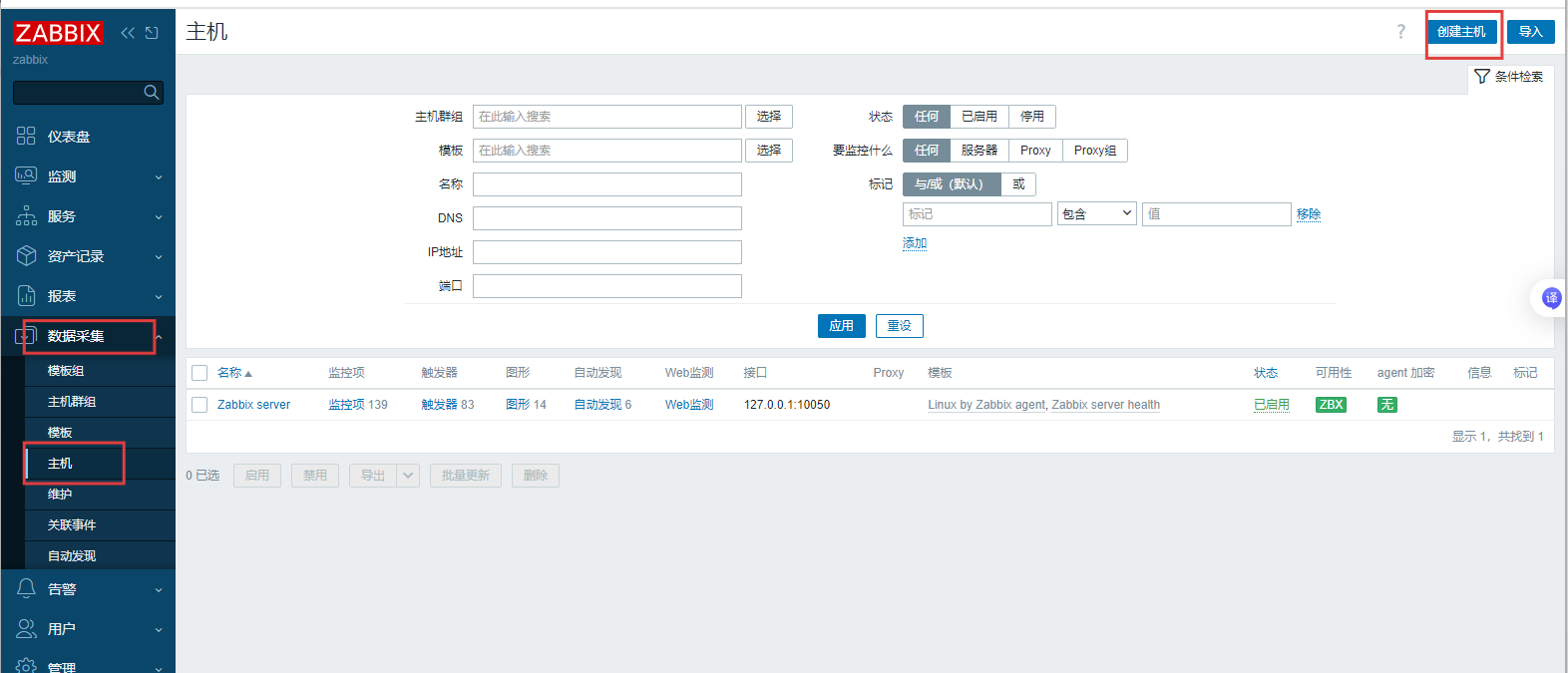
Task: Click the IP地址 input field
Action: click(x=607, y=252)
